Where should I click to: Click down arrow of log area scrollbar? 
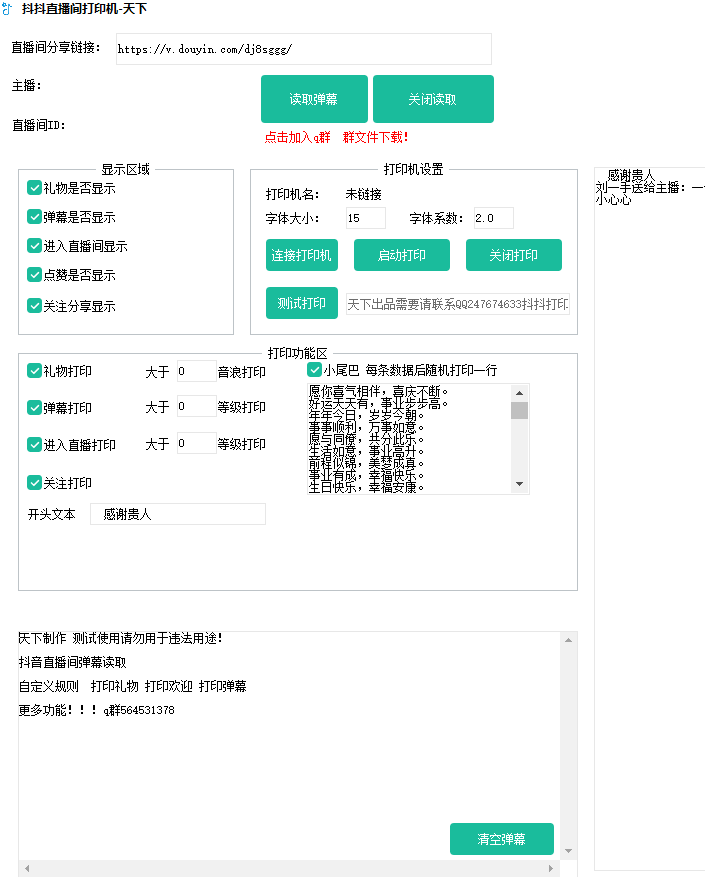(x=568, y=851)
